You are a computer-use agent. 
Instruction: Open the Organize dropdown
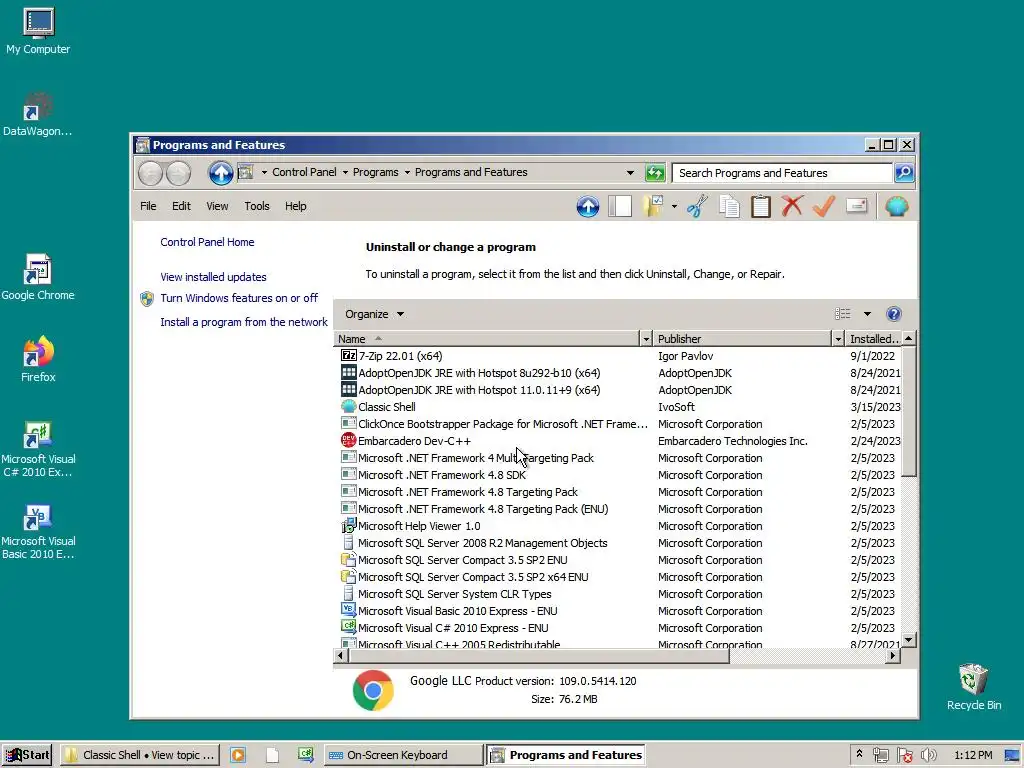coord(374,314)
